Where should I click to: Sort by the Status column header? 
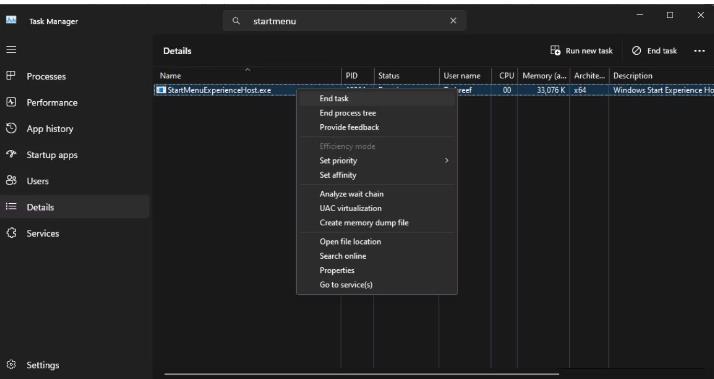(x=406, y=76)
